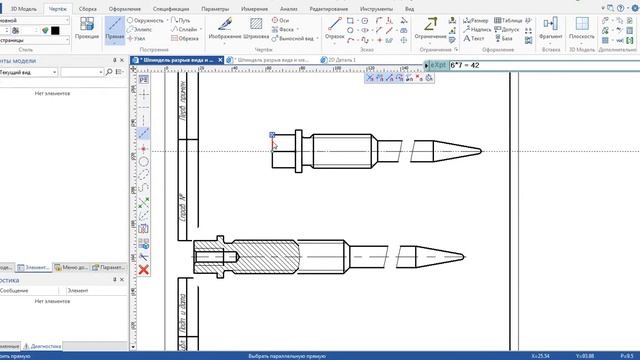Select the Окружность tool
640x360 pixels.
point(145,20)
